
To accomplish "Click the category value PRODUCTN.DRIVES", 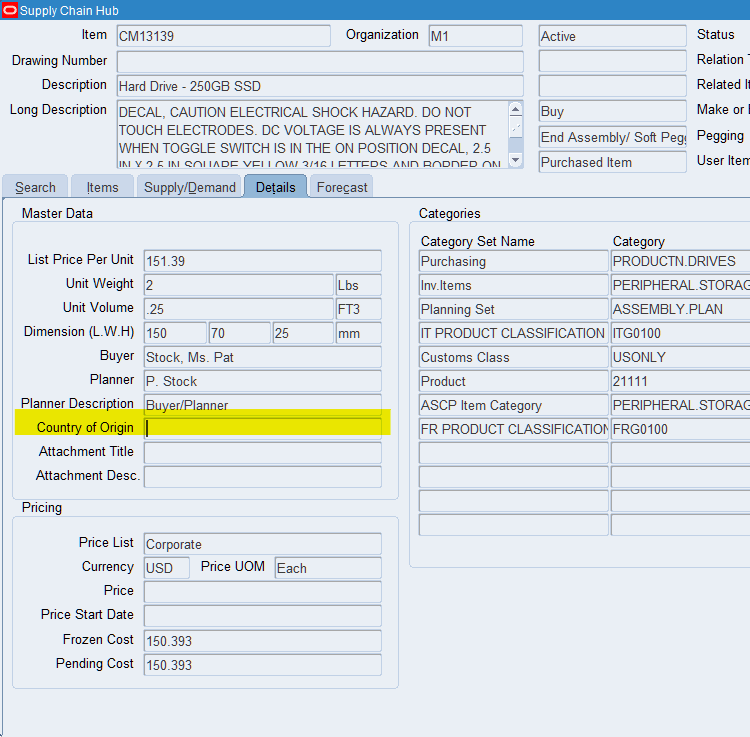I will click(x=680, y=261).
